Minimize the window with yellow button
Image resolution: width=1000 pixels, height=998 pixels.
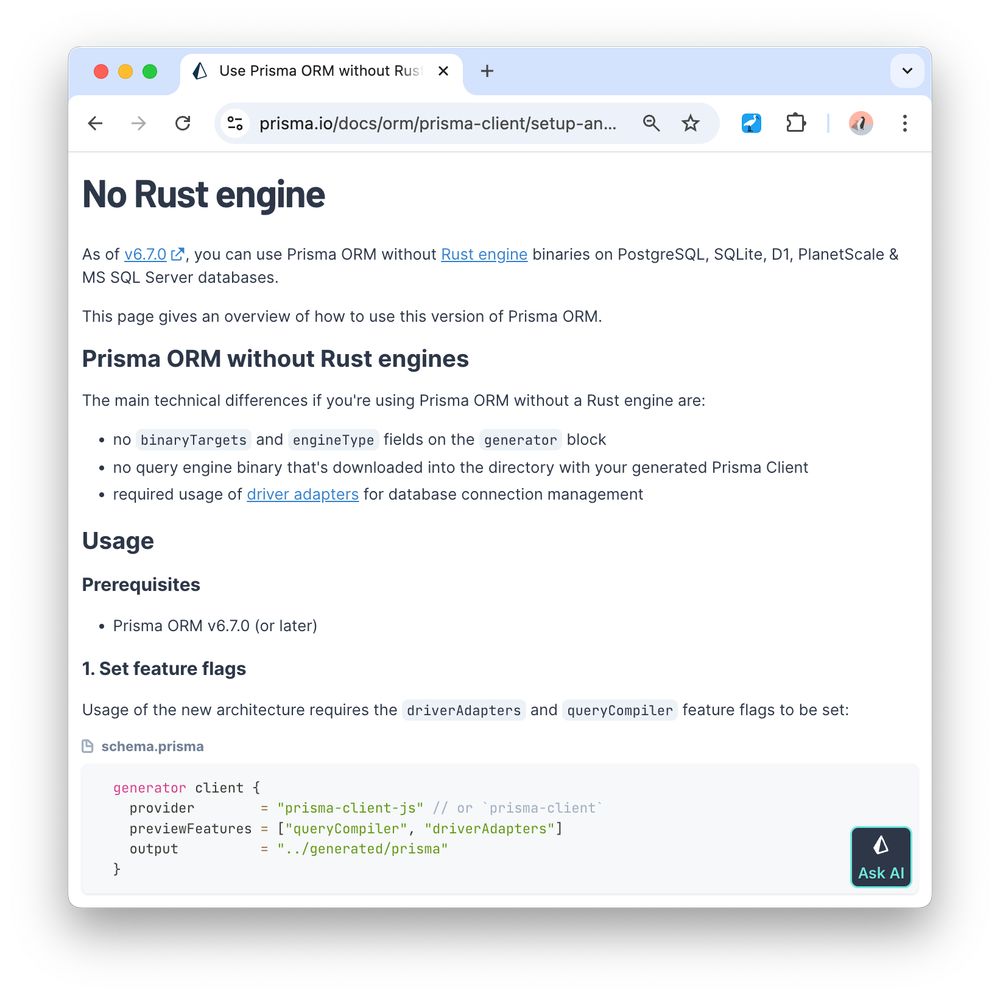click(126, 71)
